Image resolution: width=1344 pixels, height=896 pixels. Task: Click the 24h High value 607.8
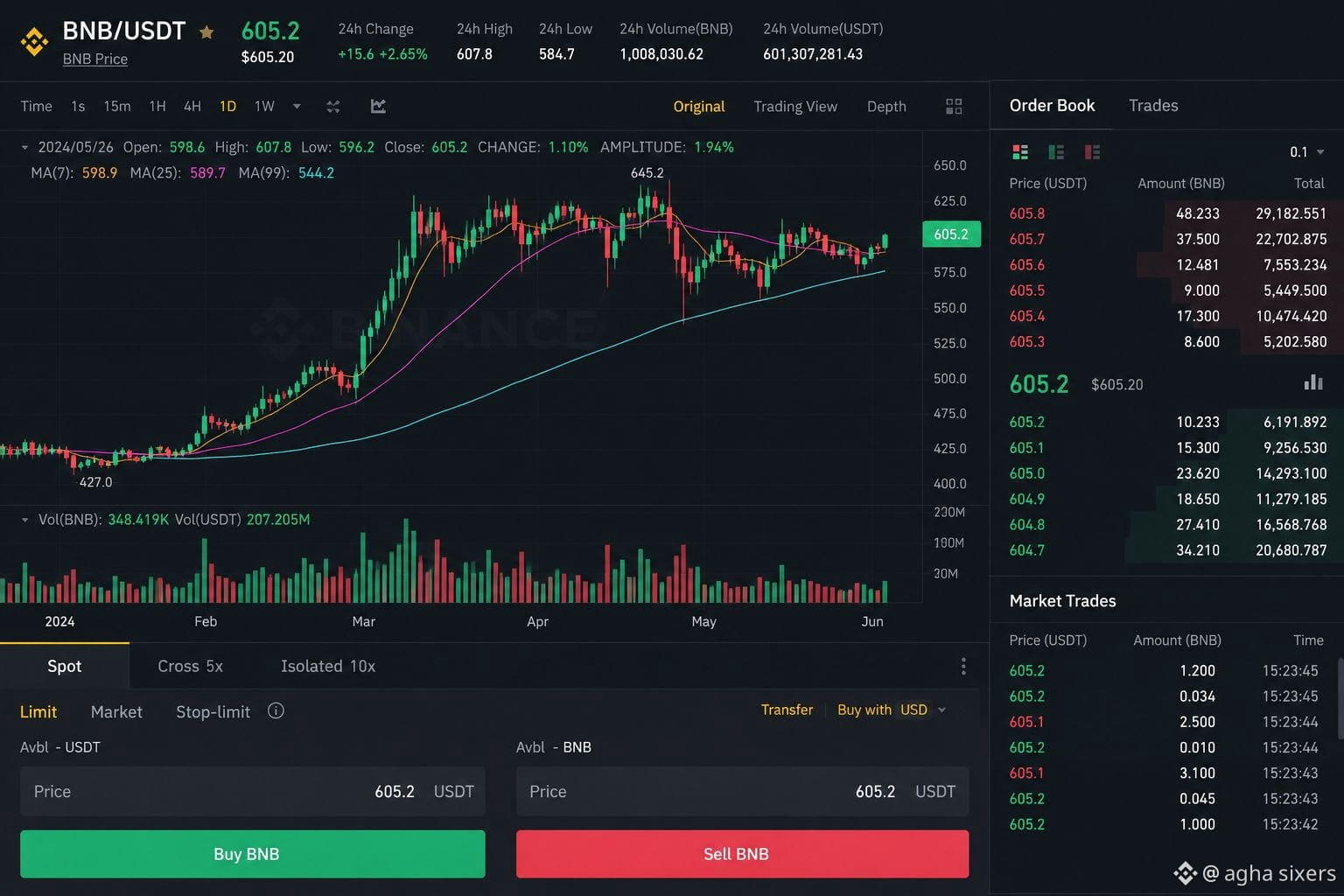click(x=474, y=54)
